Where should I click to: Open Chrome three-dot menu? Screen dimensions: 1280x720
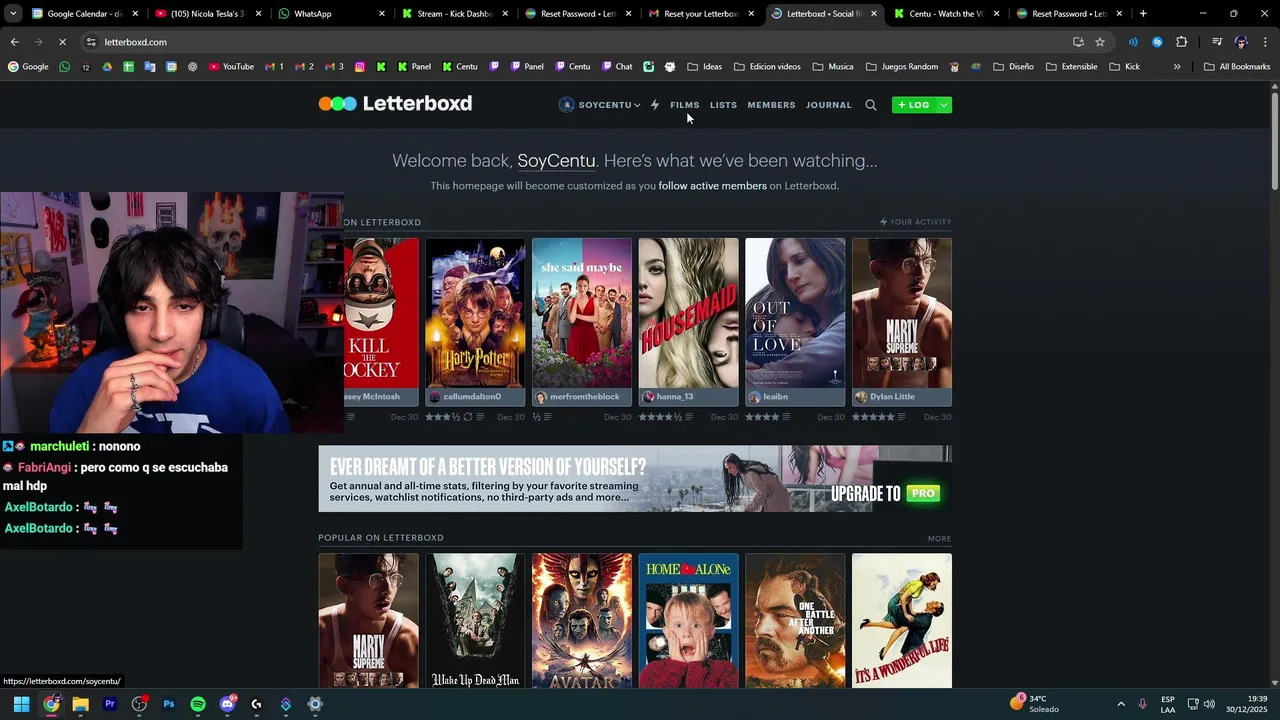pos(1266,42)
